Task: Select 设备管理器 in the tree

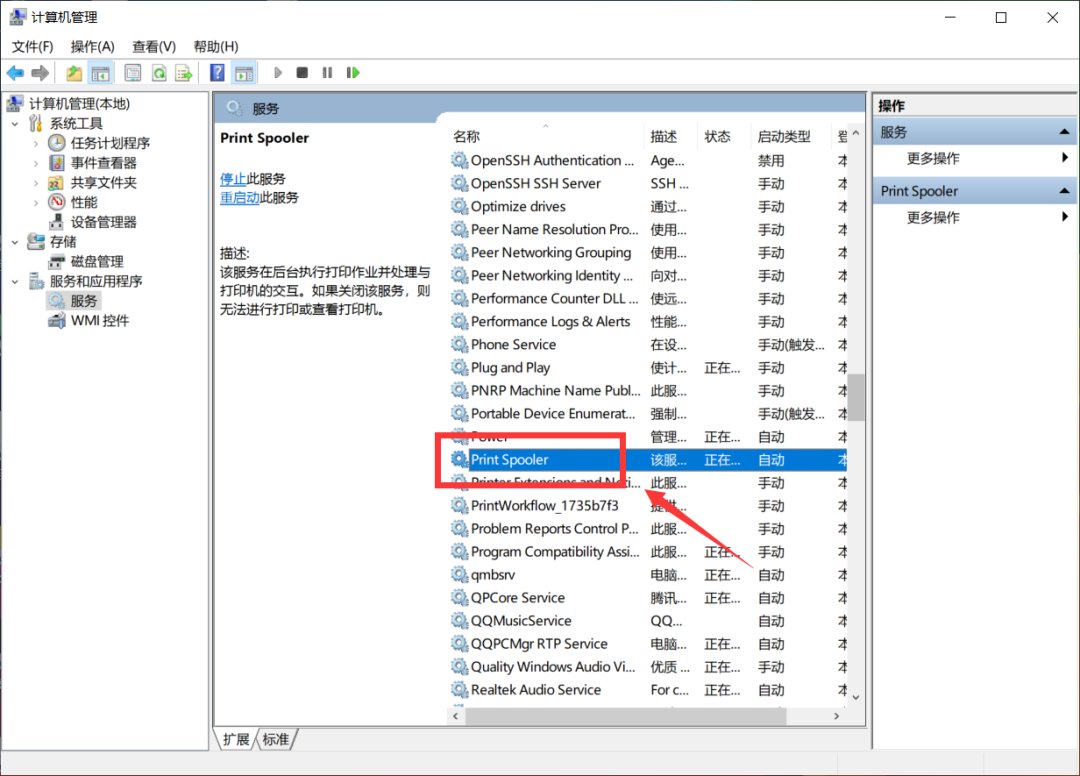Action: (103, 222)
